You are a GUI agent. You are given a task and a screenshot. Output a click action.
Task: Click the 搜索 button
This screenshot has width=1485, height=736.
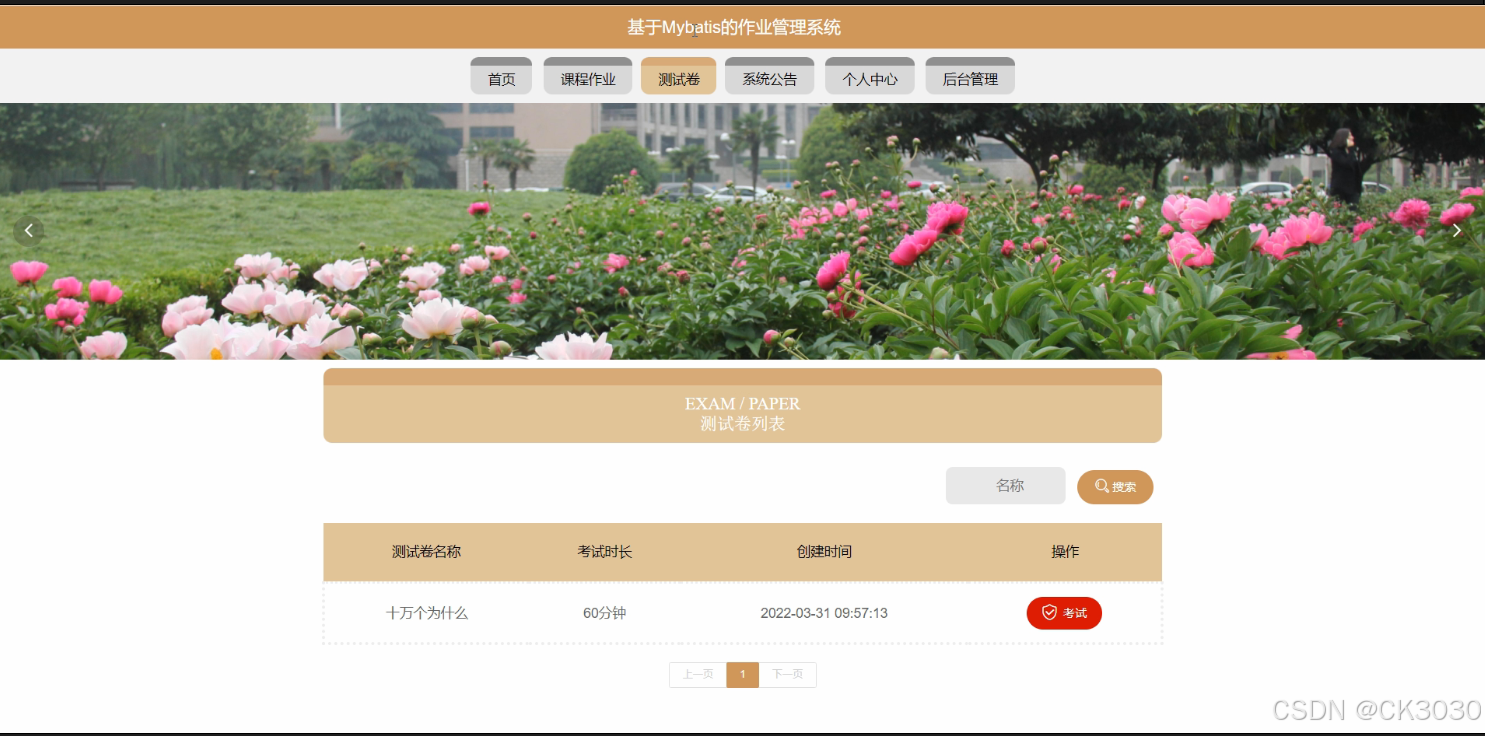point(1115,486)
